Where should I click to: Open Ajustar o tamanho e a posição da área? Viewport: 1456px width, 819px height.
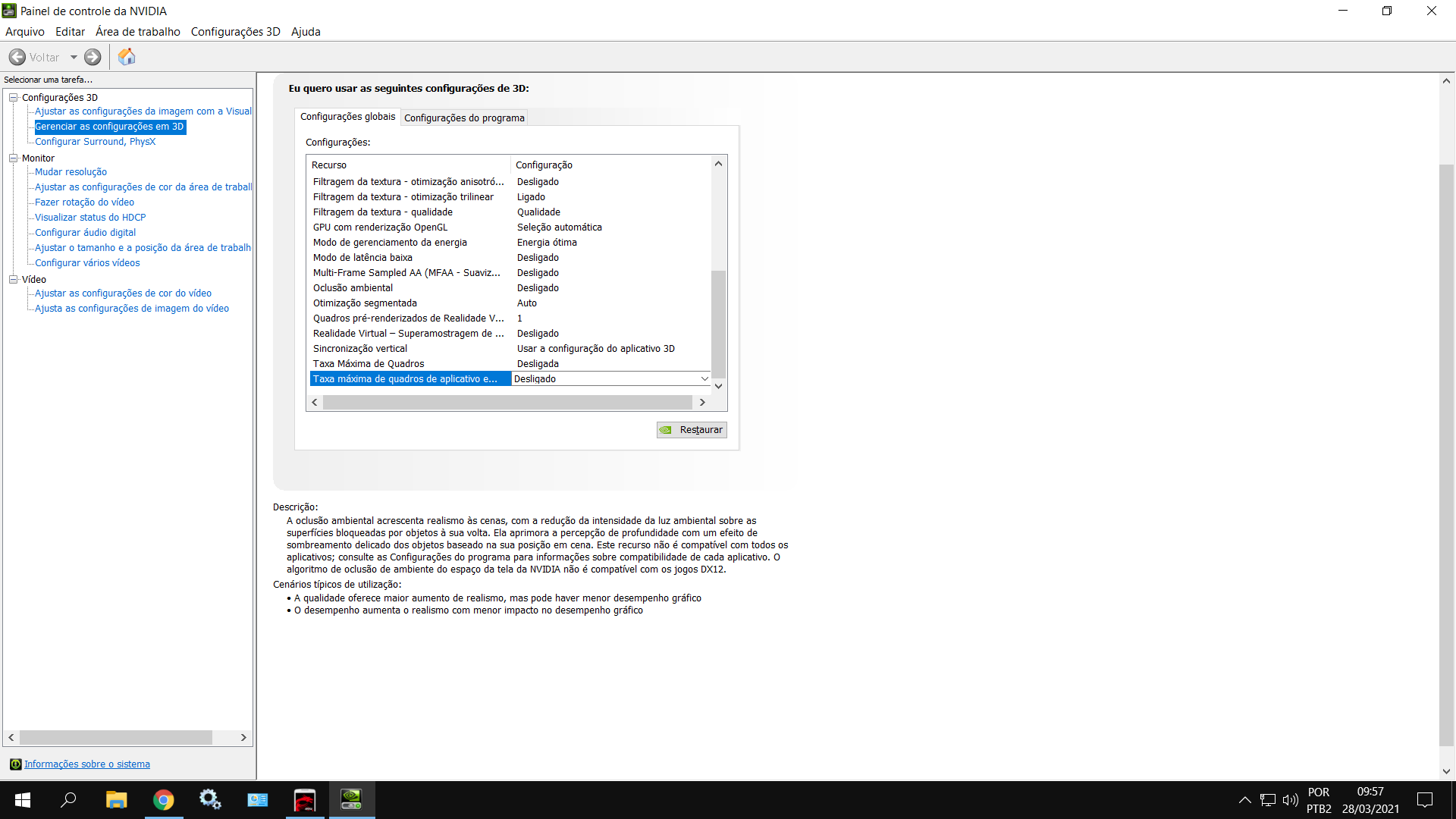(143, 248)
